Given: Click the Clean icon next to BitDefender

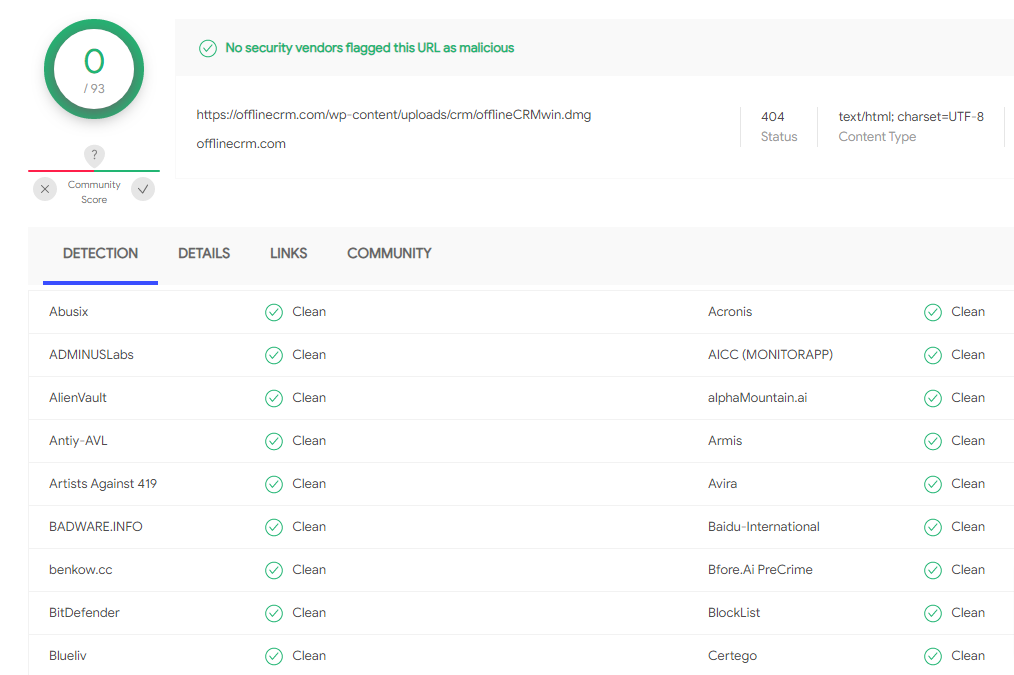Looking at the screenshot, I should coord(273,612).
